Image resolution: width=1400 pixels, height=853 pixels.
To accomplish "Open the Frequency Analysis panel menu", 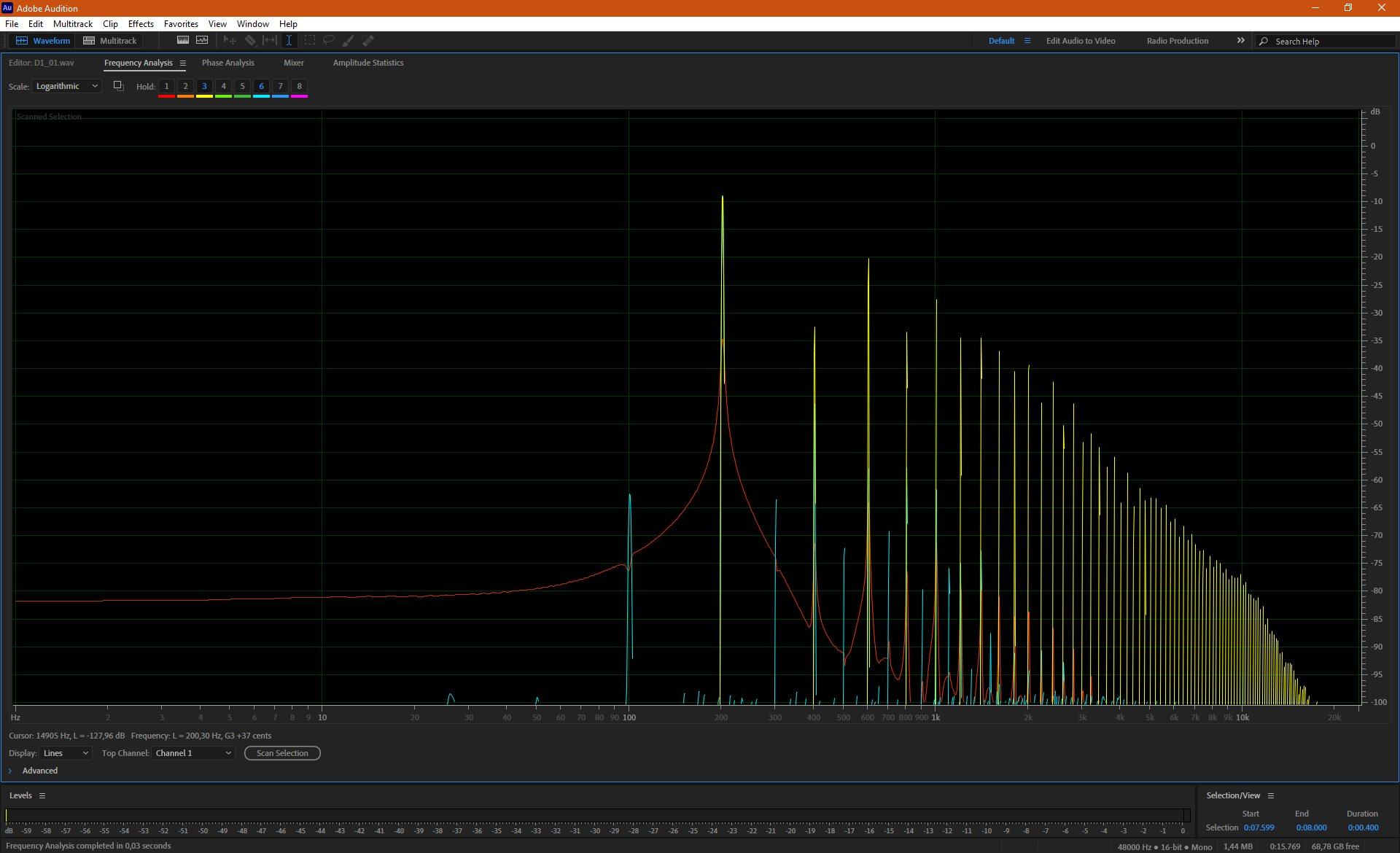I will [183, 63].
